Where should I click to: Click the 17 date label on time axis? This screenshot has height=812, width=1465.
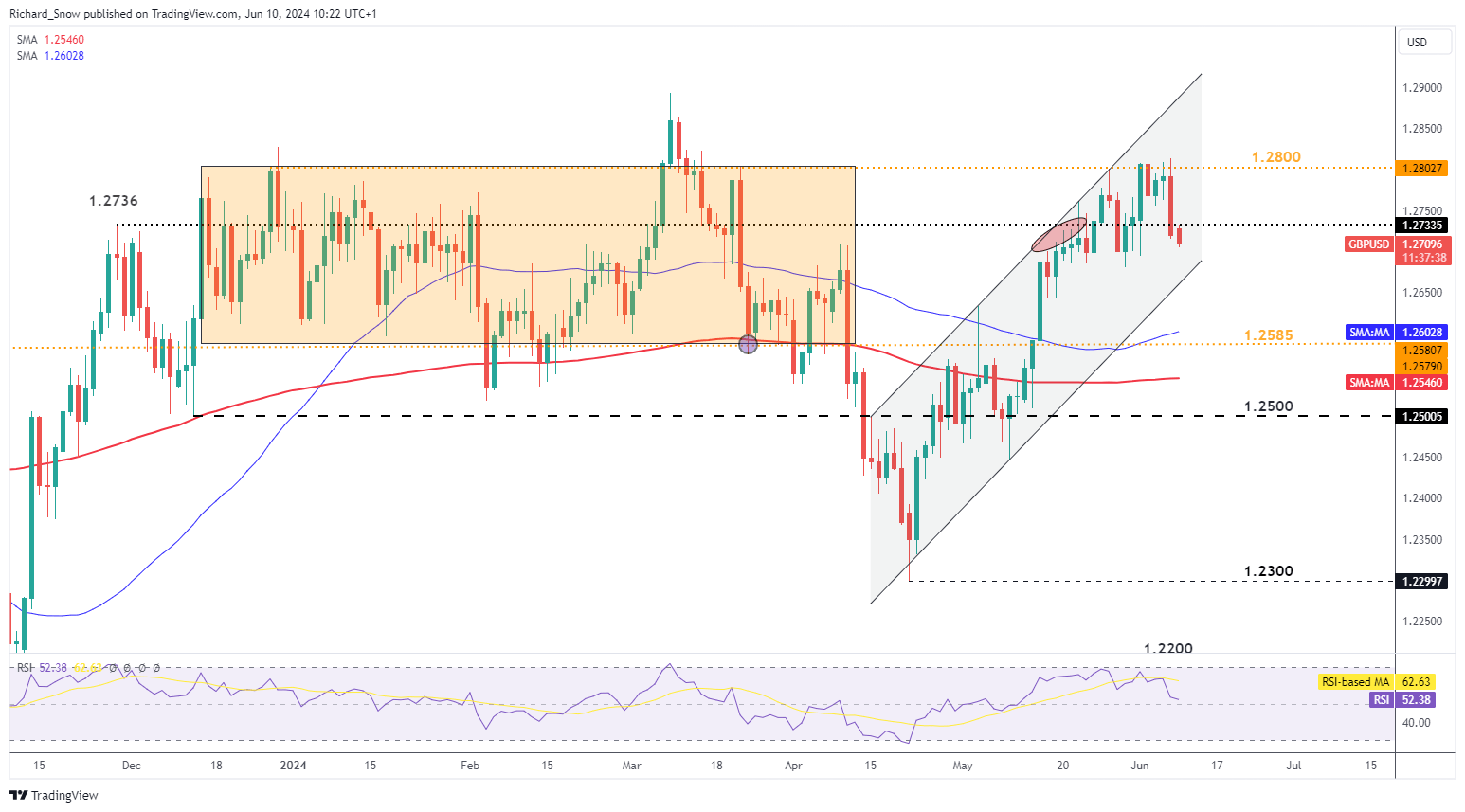(x=1217, y=766)
